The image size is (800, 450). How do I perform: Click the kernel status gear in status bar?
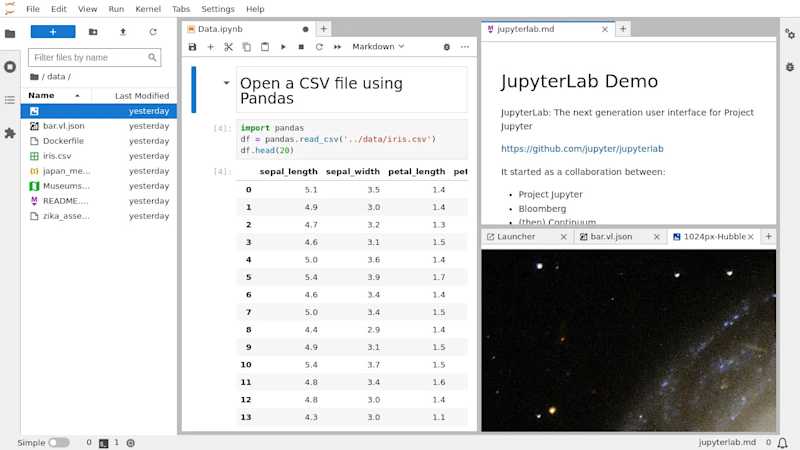click(131, 443)
